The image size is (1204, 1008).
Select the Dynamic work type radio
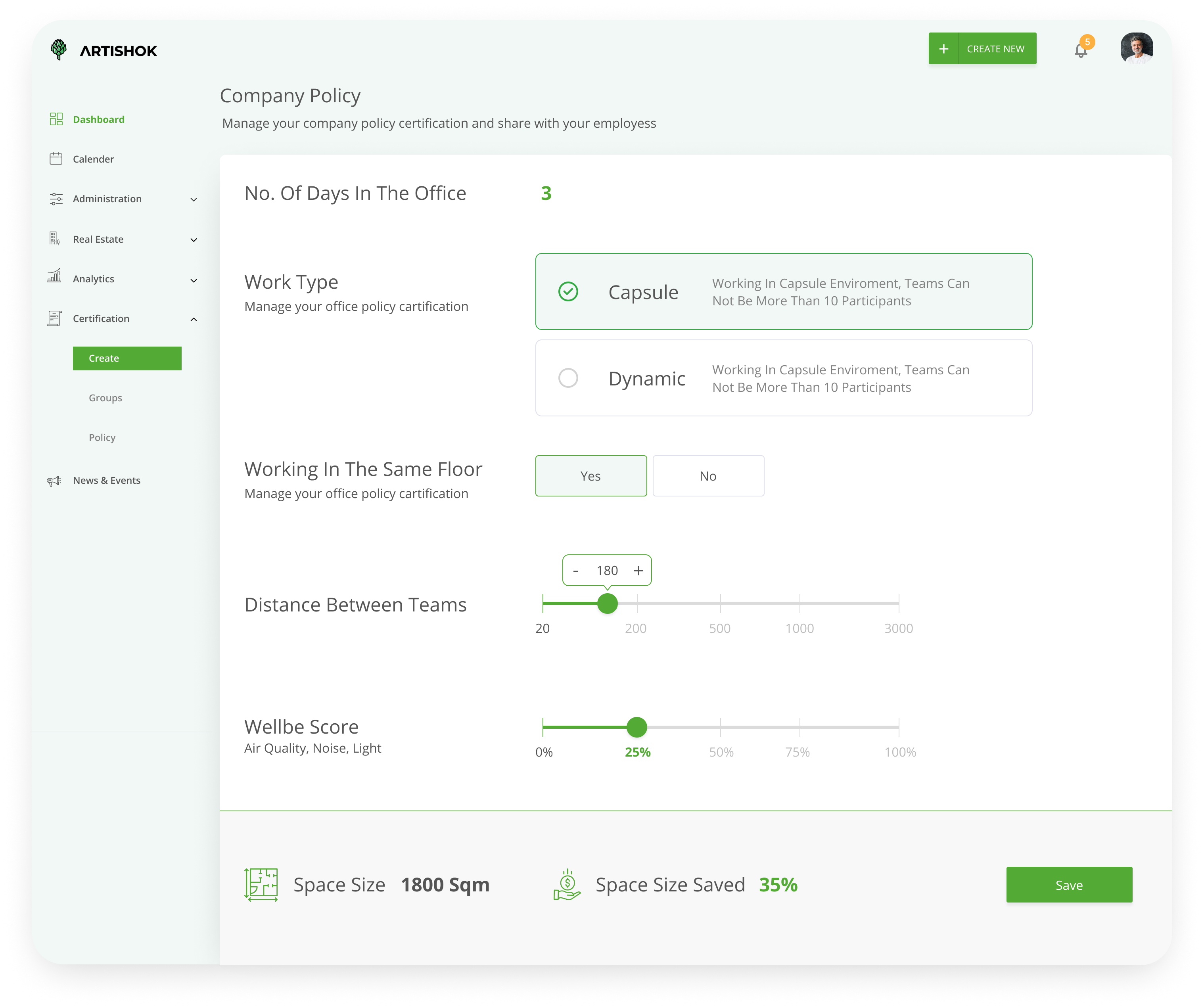click(568, 378)
